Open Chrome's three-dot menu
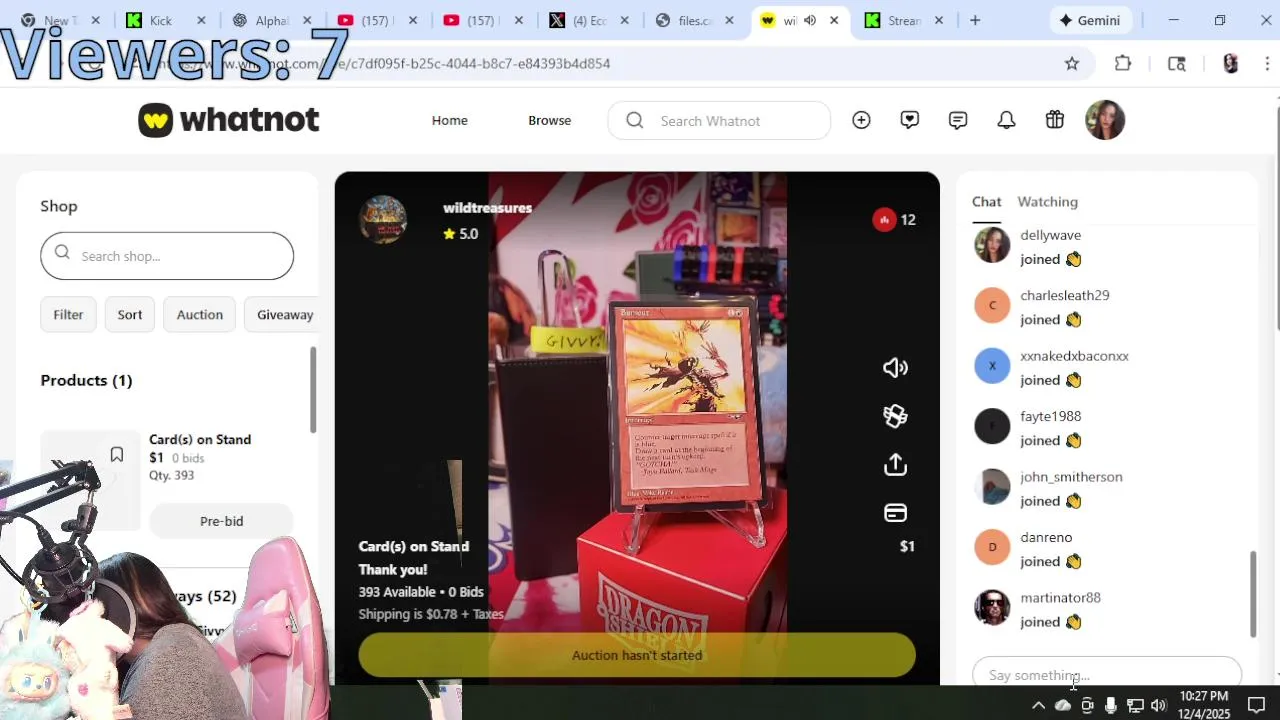This screenshot has width=1280, height=720. 1267,64
